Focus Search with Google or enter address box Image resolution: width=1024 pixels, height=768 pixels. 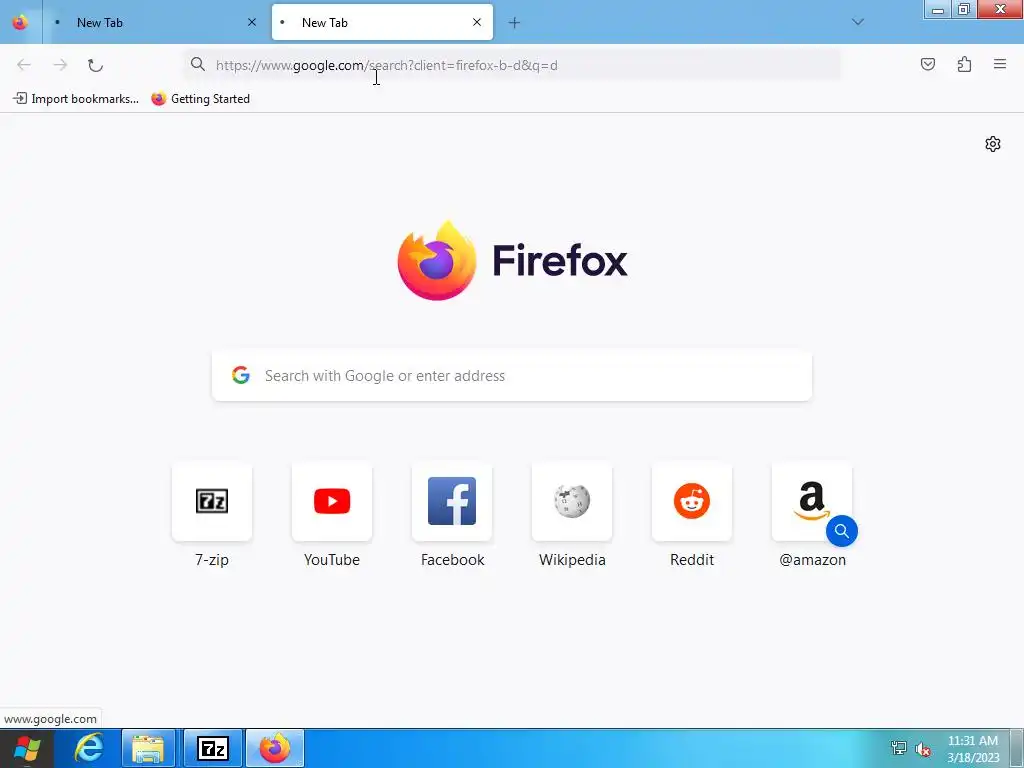512,376
